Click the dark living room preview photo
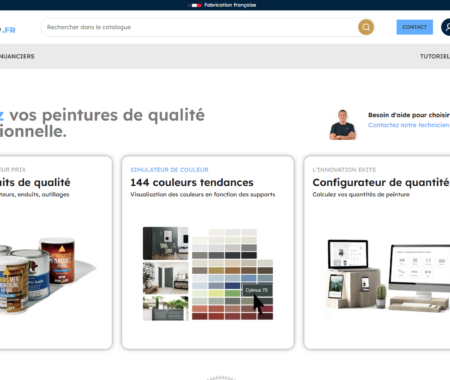Image resolution: width=450 pixels, height=380 pixels. (165, 243)
